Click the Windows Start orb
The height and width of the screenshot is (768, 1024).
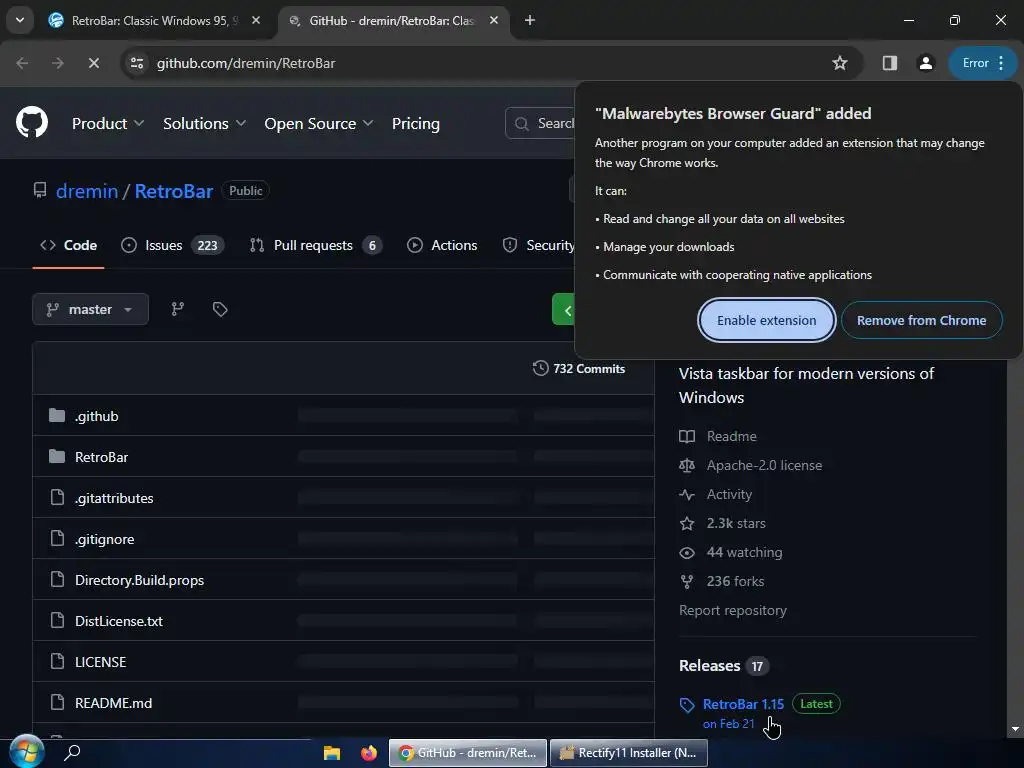click(26, 752)
